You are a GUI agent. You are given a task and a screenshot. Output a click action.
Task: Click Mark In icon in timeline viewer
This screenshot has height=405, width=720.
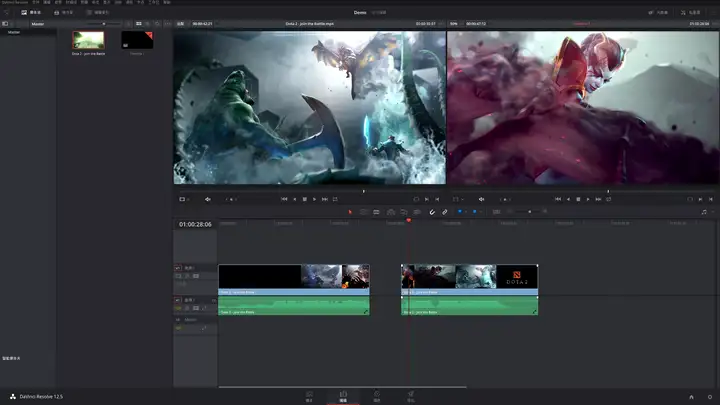pyautogui.click(x=700, y=199)
